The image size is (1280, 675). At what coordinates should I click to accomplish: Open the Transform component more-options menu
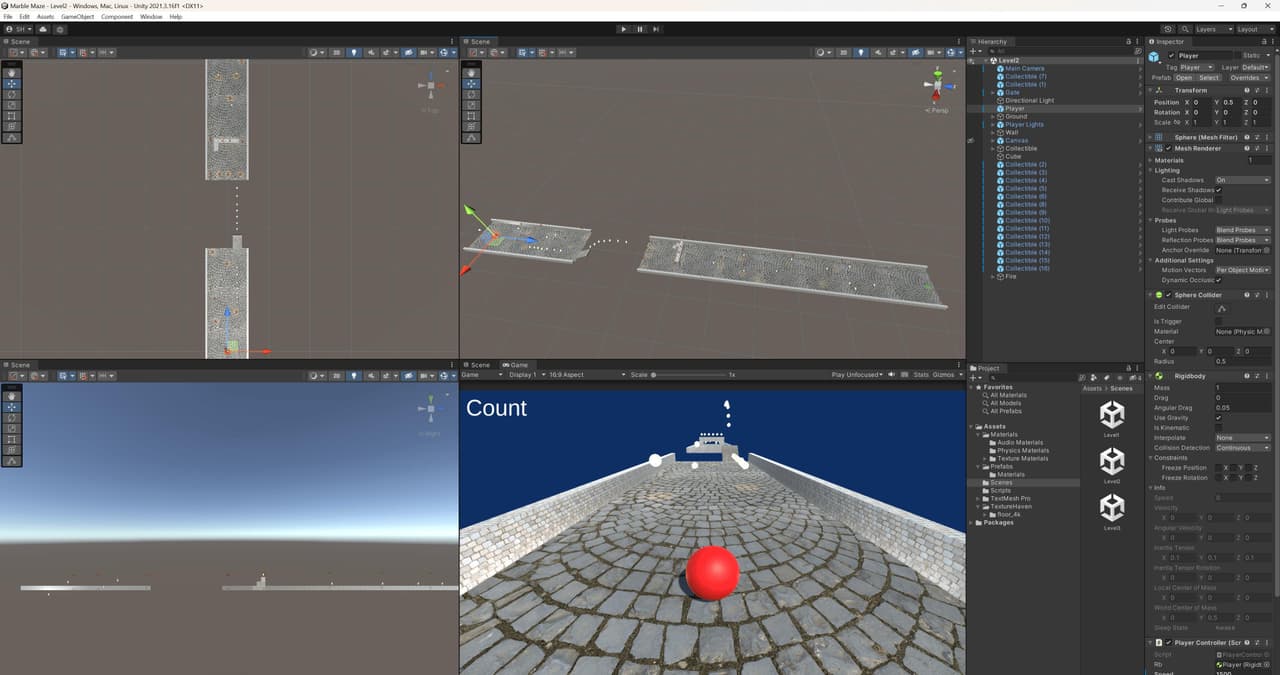[x=1268, y=90]
